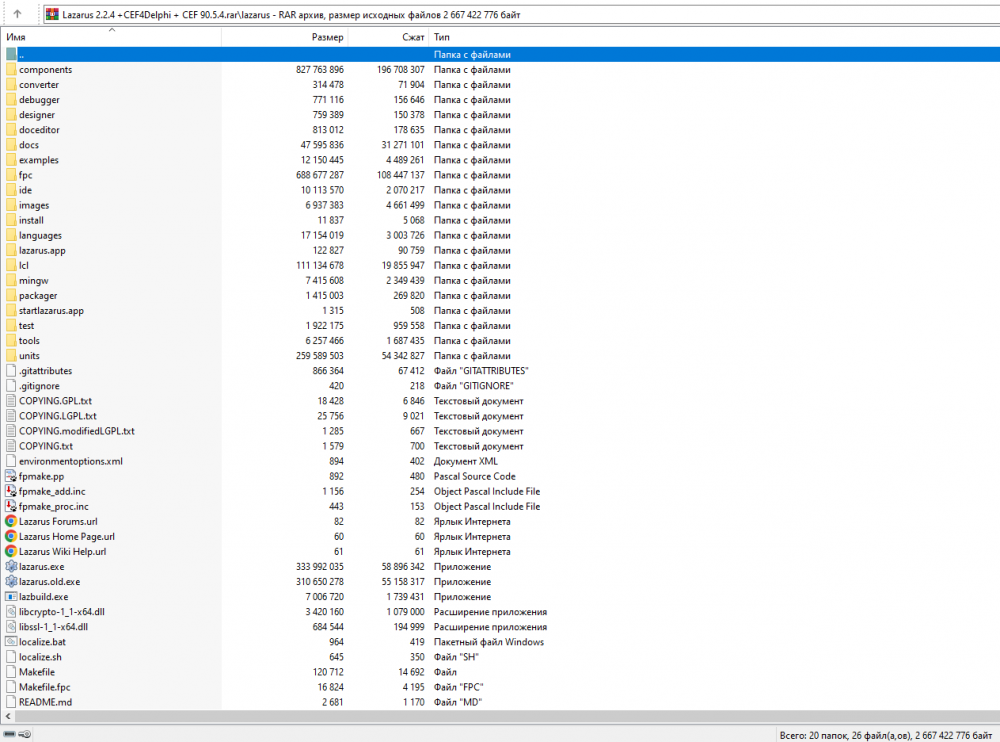Image resolution: width=1000 pixels, height=742 pixels.
Task: Select the Makefile.fpc file name
Action: 45,687
